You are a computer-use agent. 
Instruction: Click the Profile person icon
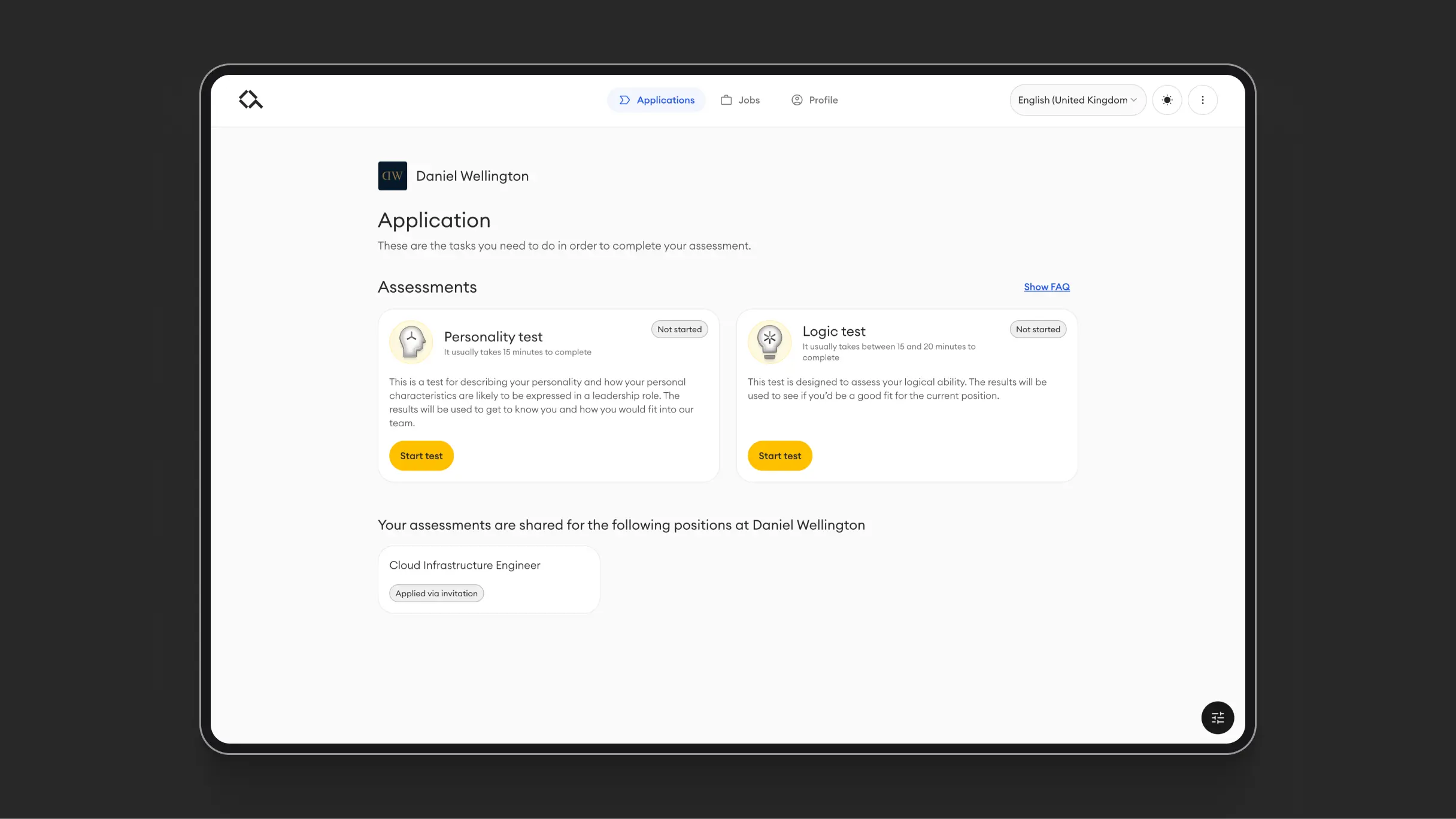pyautogui.click(x=796, y=100)
